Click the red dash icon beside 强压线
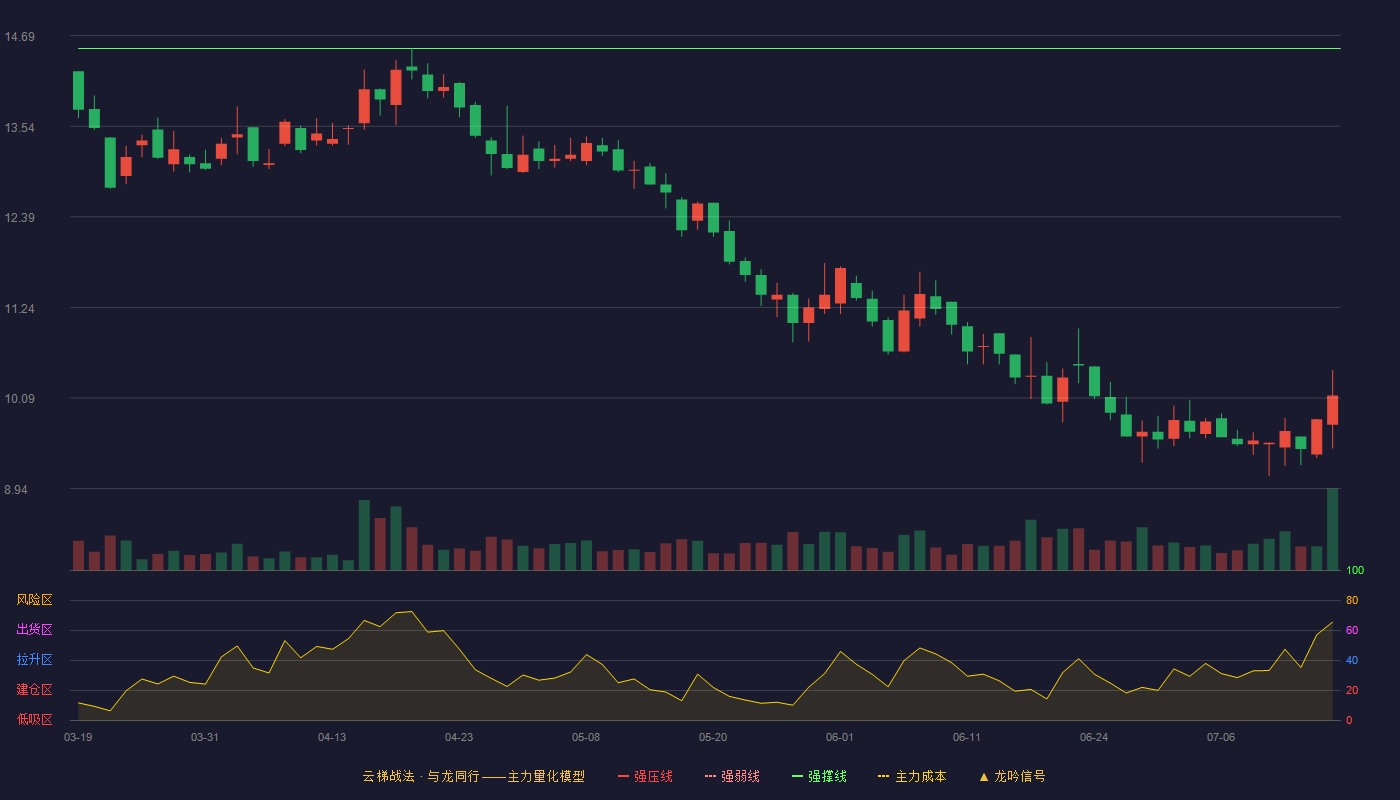The width and height of the screenshot is (1400, 800). 623,776
